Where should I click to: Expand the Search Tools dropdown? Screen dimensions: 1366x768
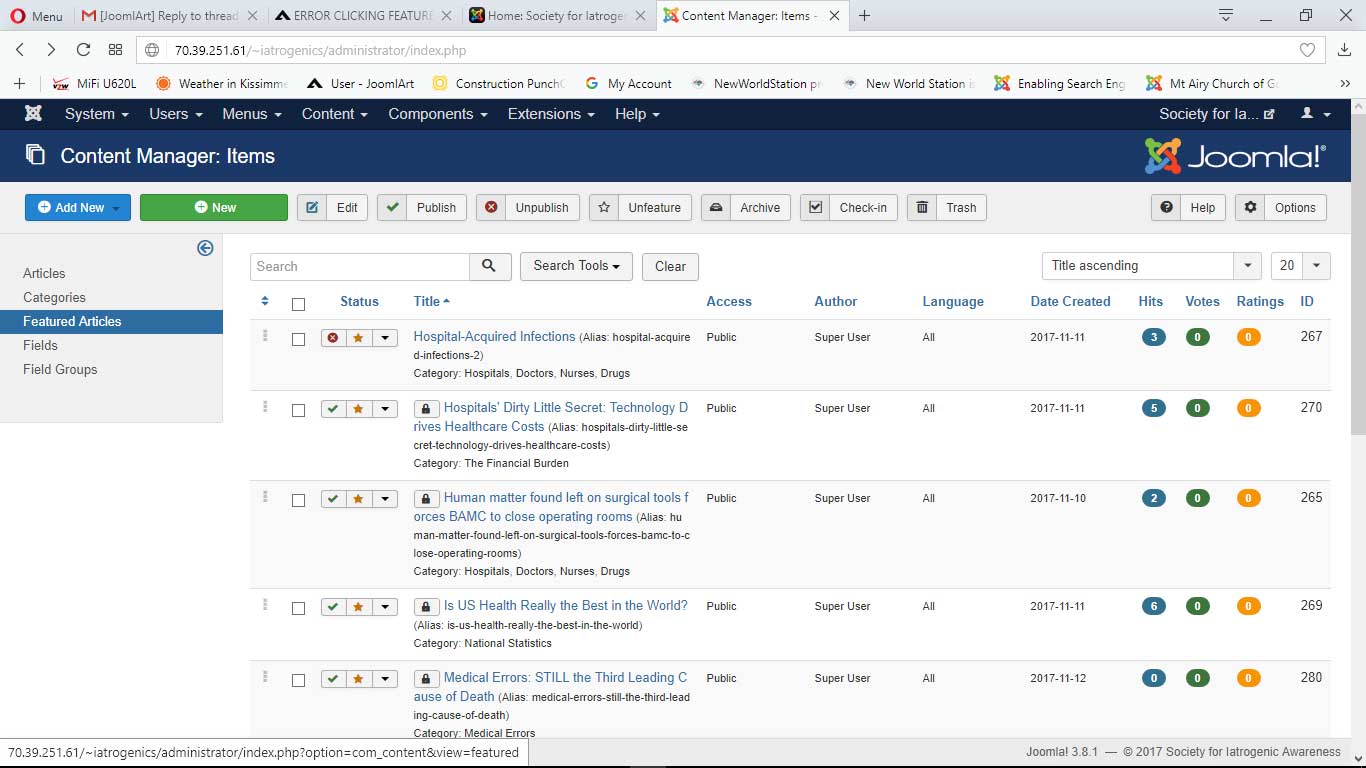[x=576, y=266]
